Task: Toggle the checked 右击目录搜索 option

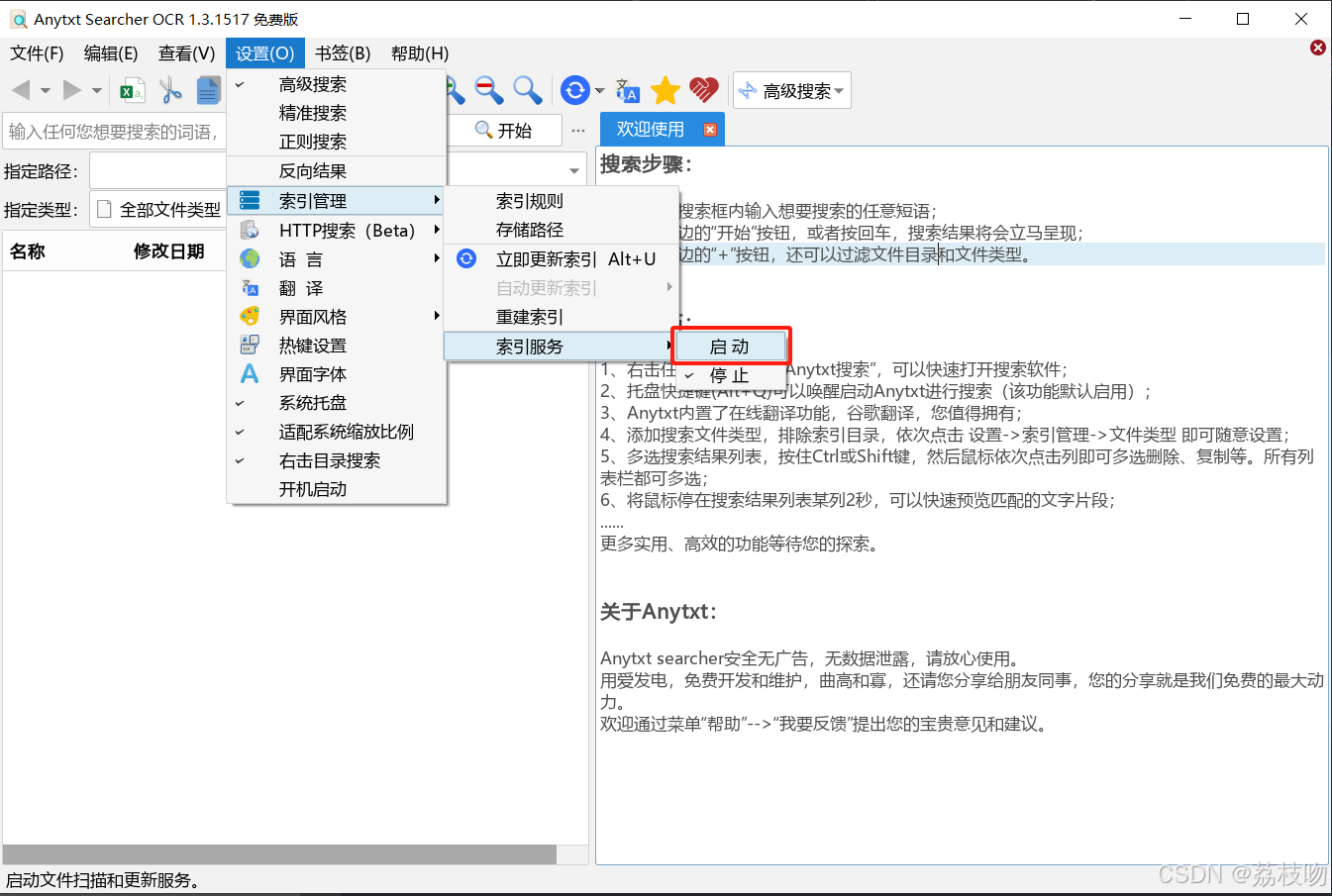Action: [x=337, y=460]
